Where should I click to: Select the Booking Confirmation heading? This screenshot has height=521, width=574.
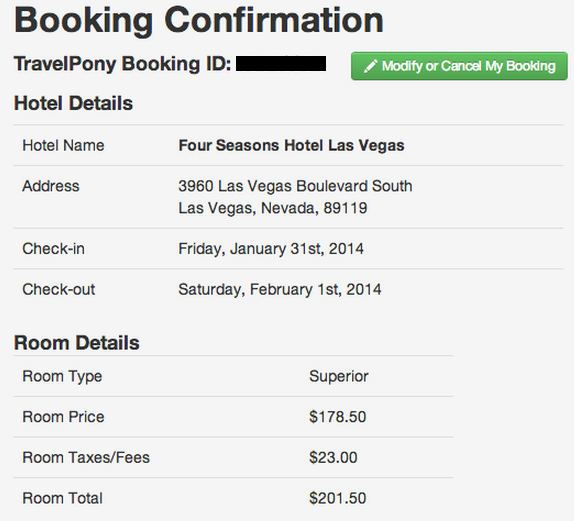(199, 20)
